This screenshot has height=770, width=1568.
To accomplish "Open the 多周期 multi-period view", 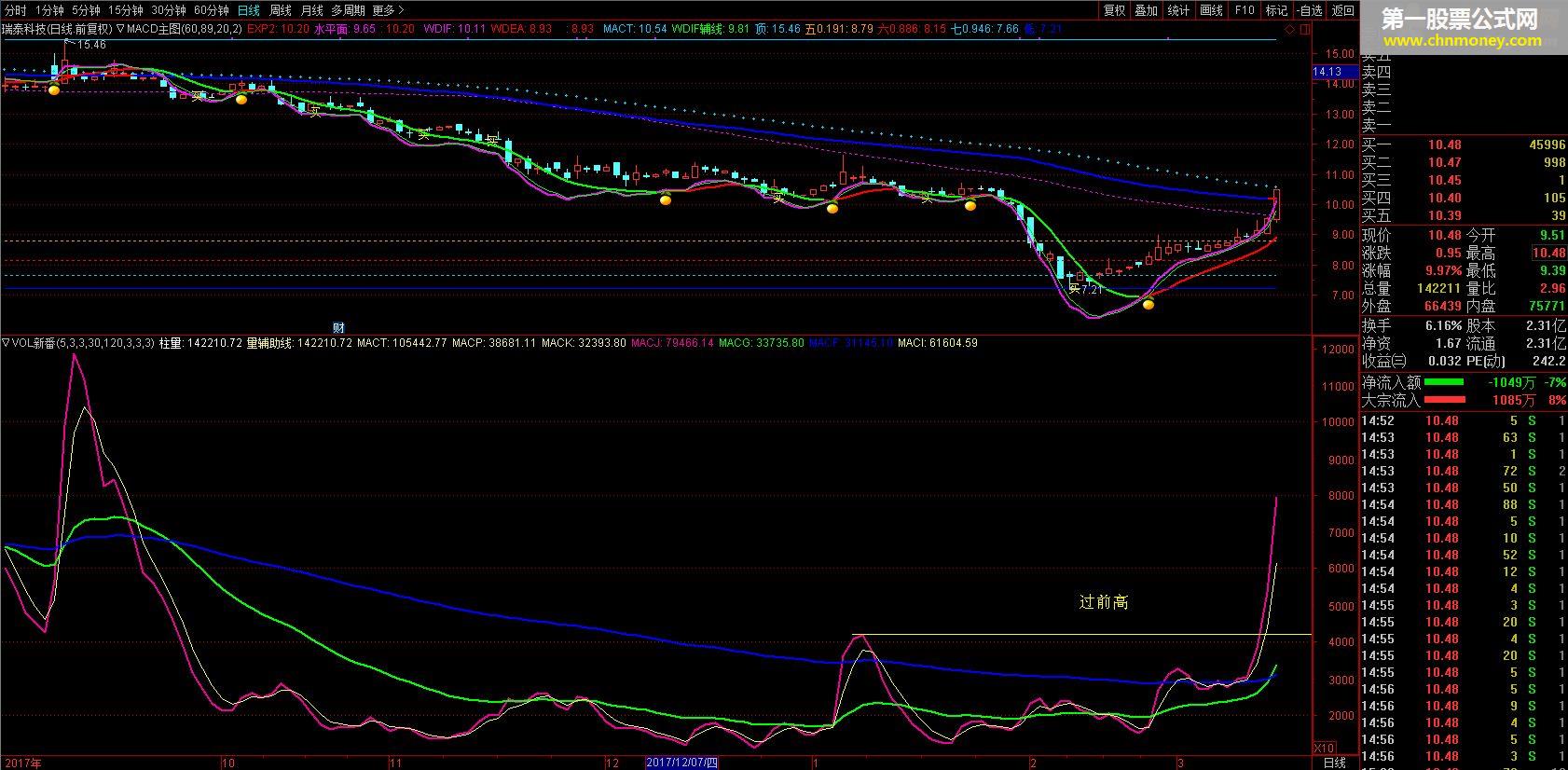I will (348, 10).
